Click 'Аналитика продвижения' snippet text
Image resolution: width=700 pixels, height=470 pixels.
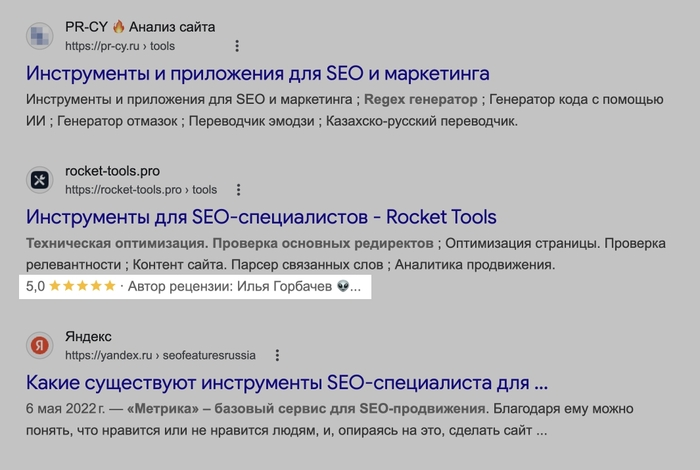tap(474, 265)
